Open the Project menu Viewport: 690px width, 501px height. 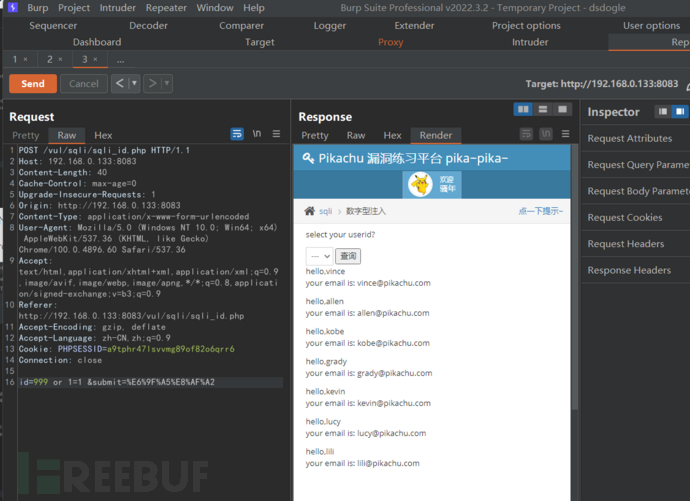(x=74, y=8)
